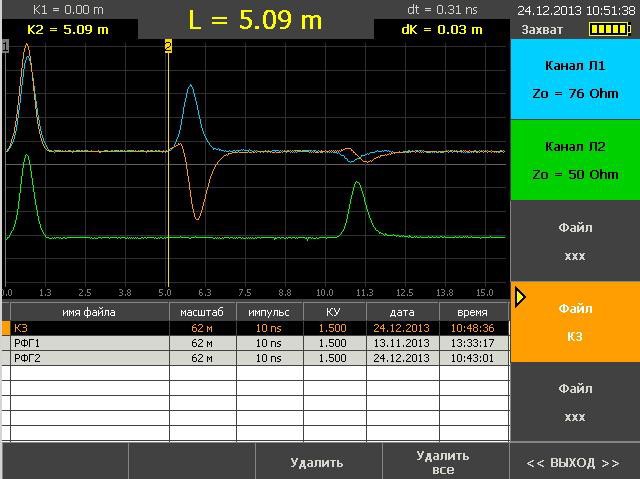Select the orange Файл КЗ slot
Viewport: 640px width, 479px height.
click(575, 322)
